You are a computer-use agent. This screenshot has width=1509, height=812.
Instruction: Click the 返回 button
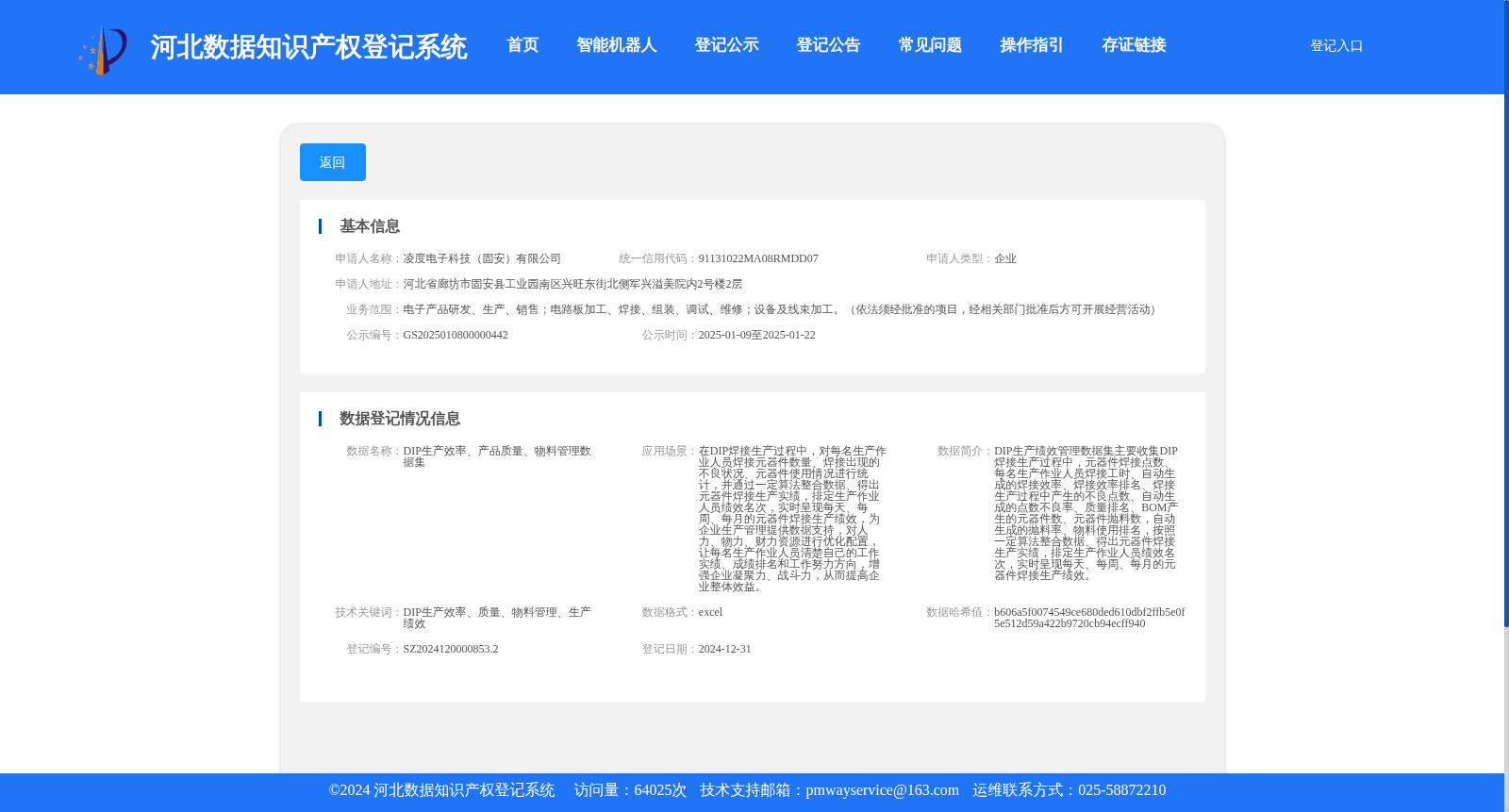coord(333,162)
